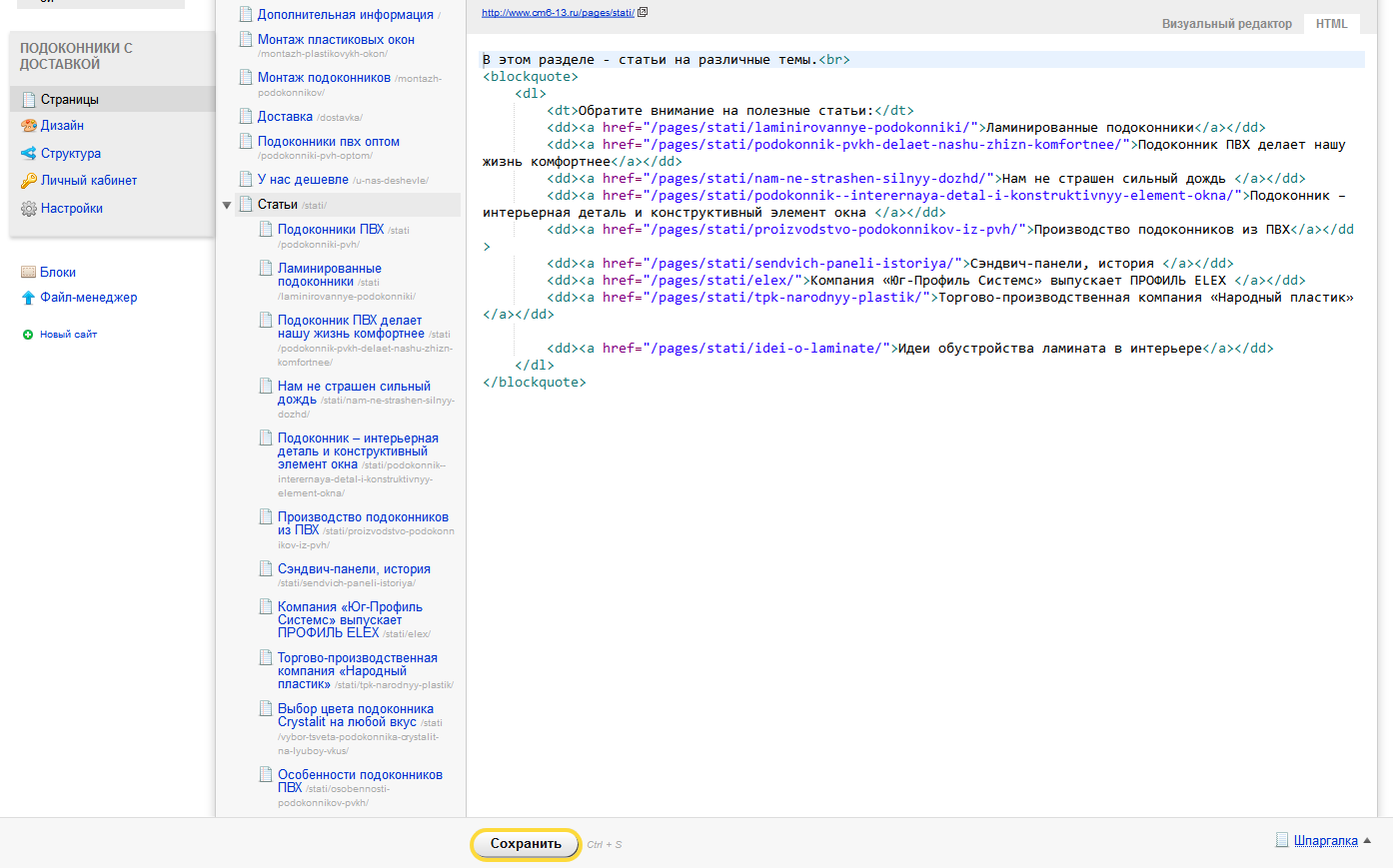
Task: Click the Шпаргалка document icon
Action: 1282,840
